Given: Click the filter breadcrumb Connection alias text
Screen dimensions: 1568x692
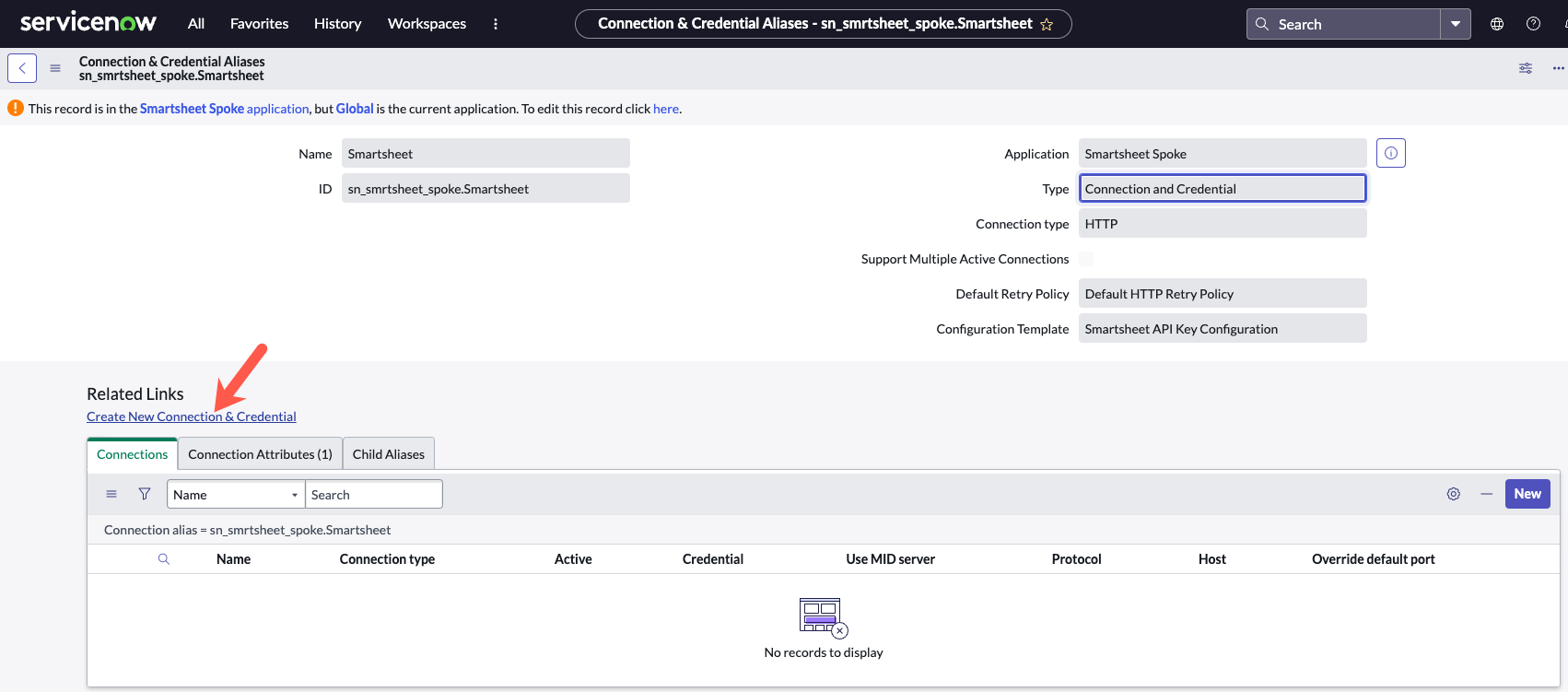Looking at the screenshot, I should point(247,530).
